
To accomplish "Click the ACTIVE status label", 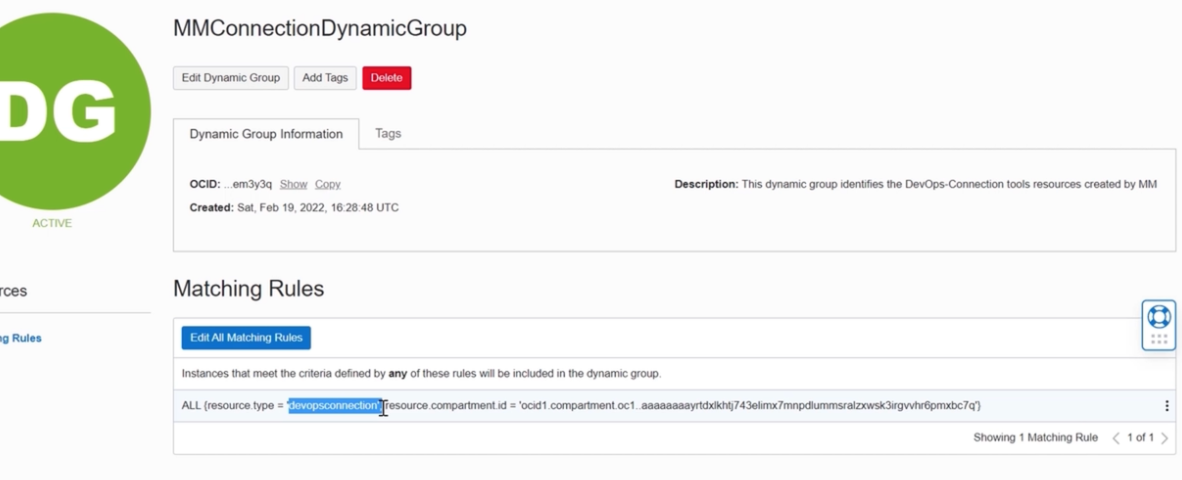I will point(52,223).
